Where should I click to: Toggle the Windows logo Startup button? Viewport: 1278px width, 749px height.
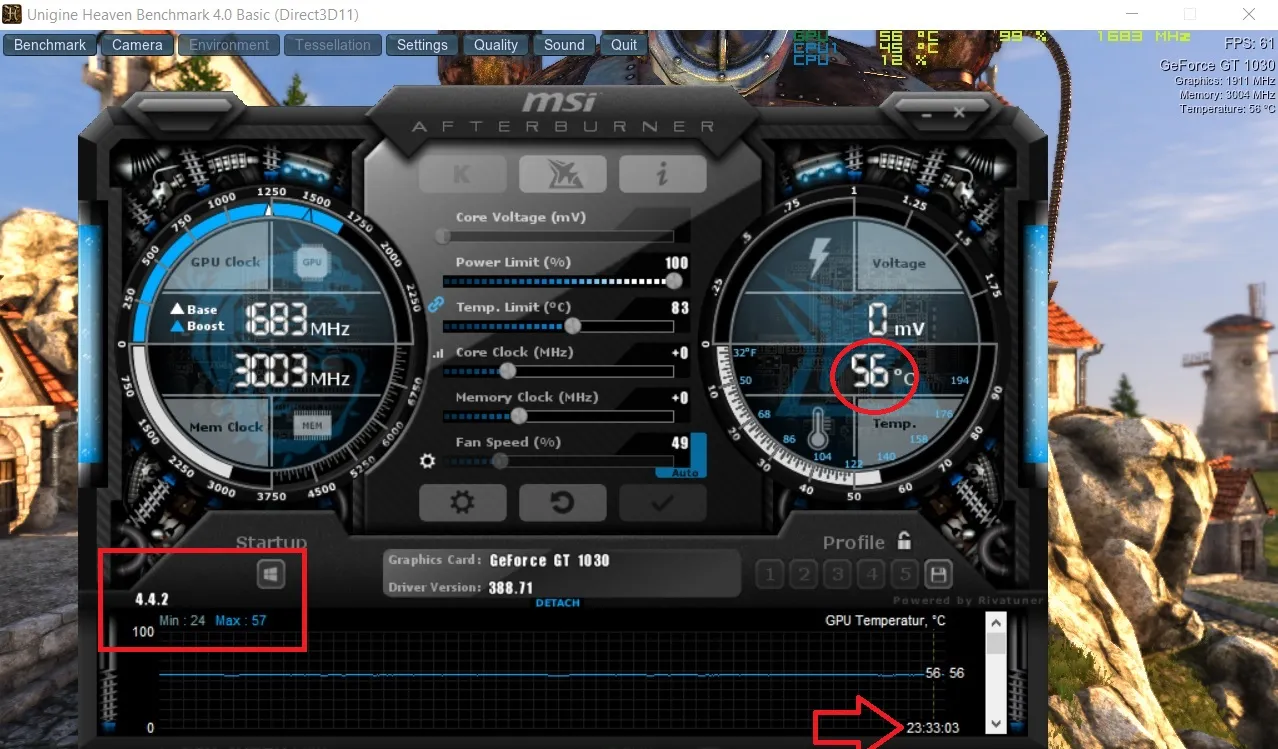tap(271, 574)
